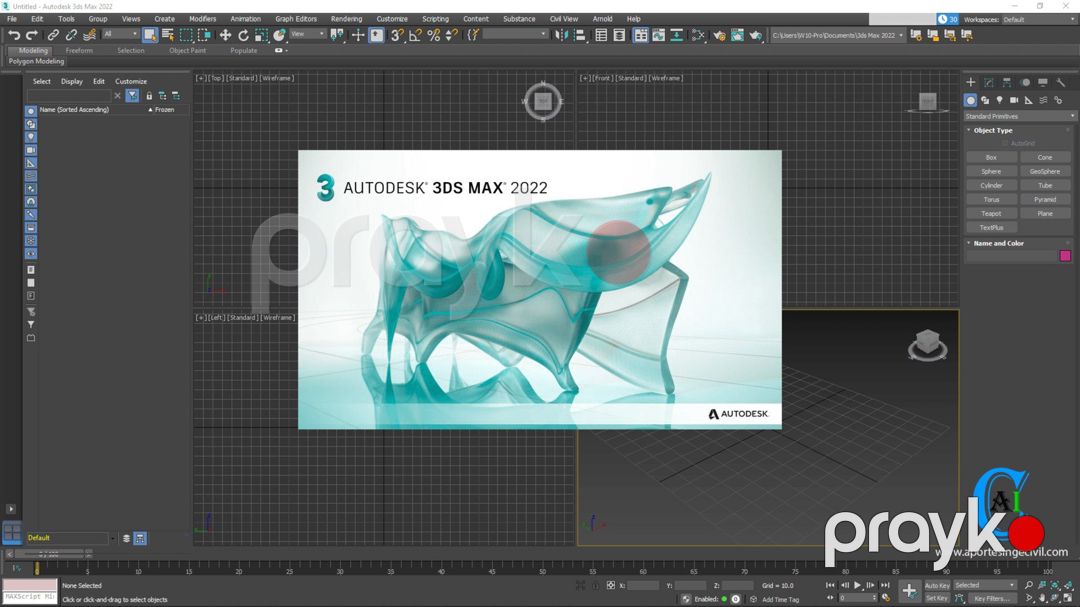Open the Rendered Frame Window icon
The image size is (1080, 607).
(x=737, y=35)
